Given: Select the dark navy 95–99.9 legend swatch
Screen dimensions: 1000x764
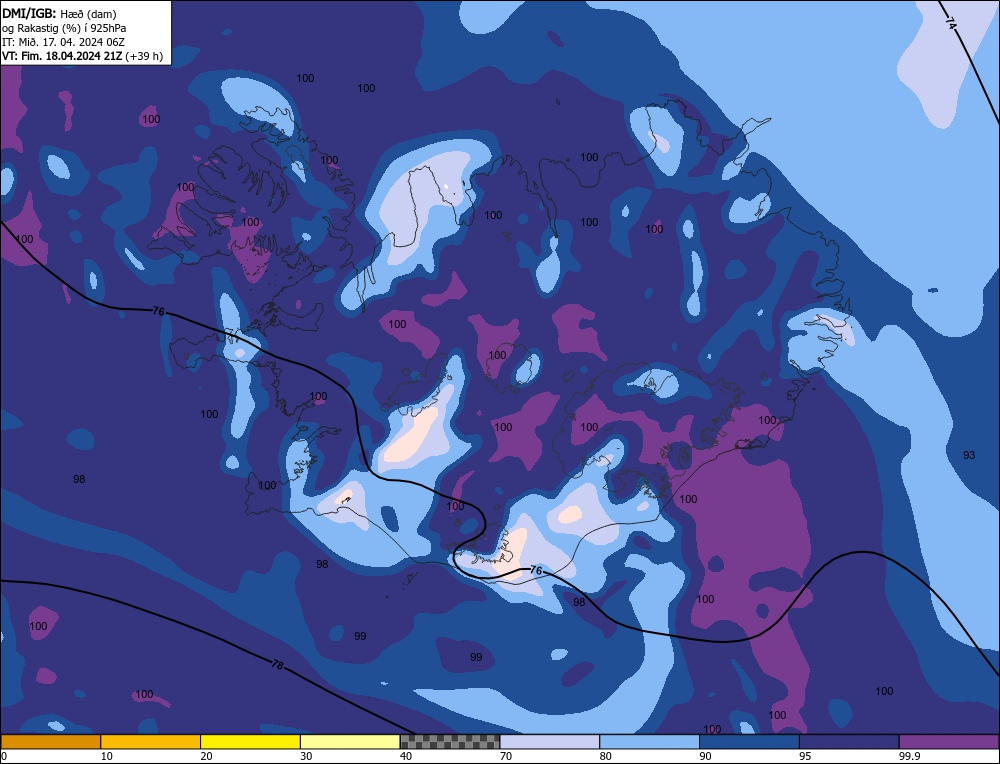Looking at the screenshot, I should pos(849,742).
